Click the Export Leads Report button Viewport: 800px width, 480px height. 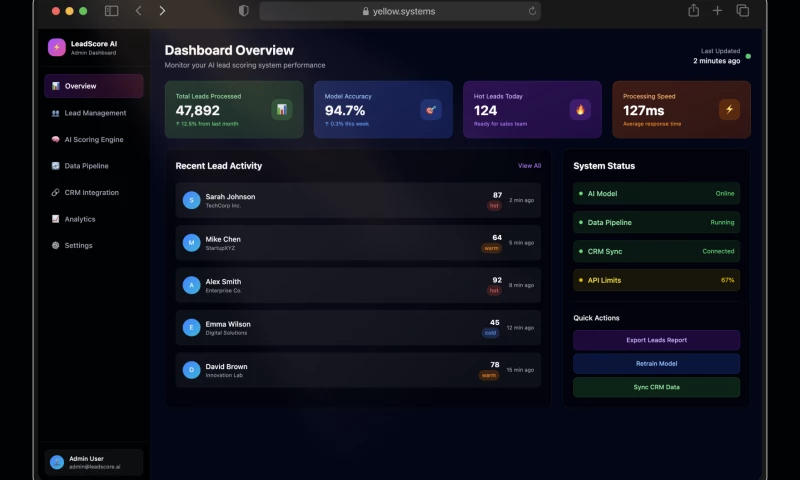click(x=656, y=340)
